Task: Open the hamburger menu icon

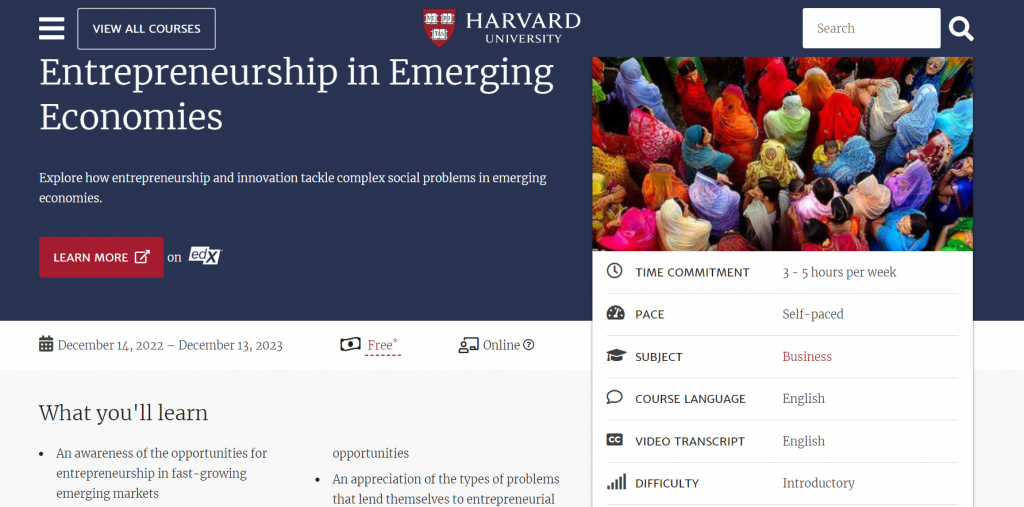Action: click(51, 29)
